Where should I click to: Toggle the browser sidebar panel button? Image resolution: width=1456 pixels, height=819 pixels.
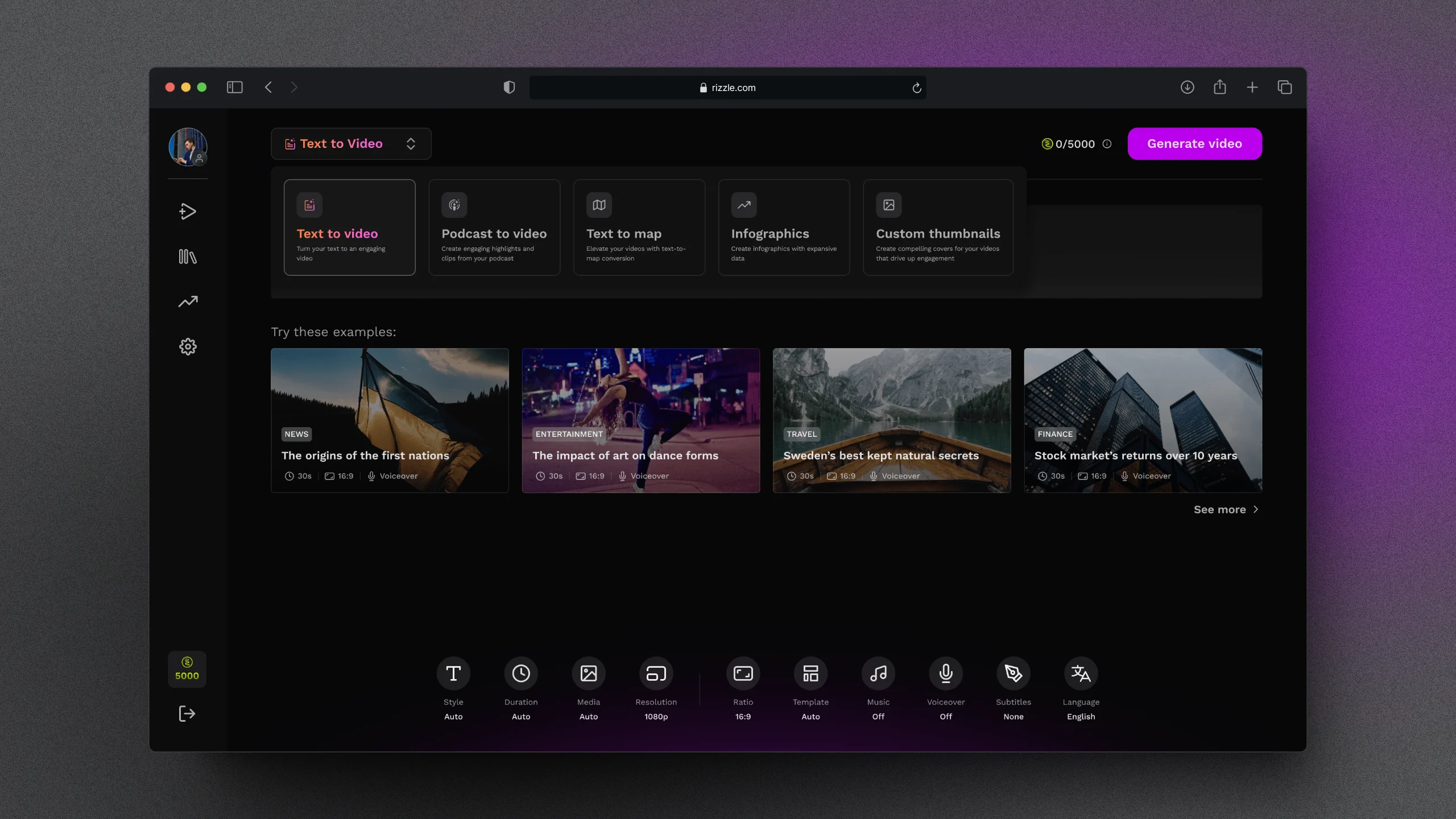pyautogui.click(x=234, y=87)
